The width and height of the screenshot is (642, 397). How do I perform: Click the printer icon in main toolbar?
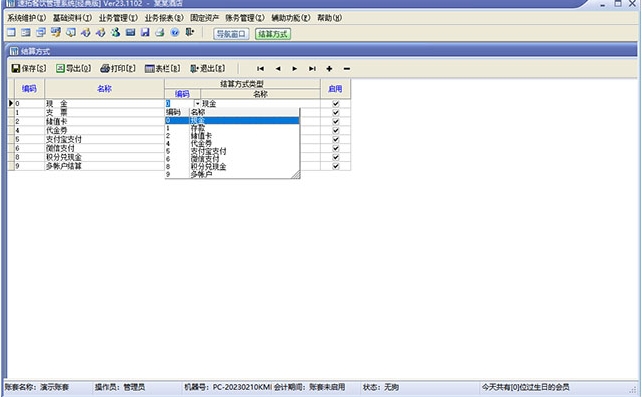coord(160,32)
